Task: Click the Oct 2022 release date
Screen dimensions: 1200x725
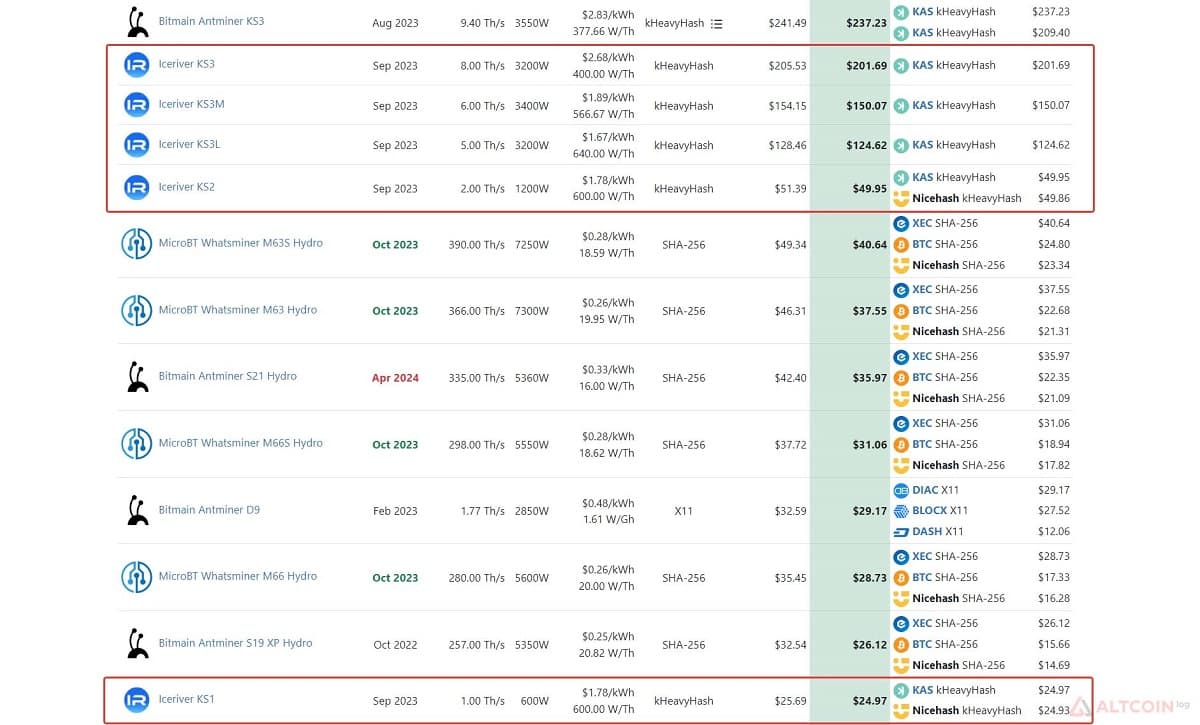Action: pyautogui.click(x=395, y=645)
